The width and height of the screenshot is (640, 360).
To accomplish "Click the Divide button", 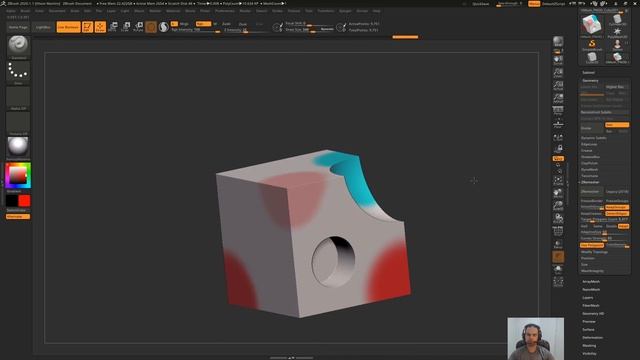I will point(592,128).
